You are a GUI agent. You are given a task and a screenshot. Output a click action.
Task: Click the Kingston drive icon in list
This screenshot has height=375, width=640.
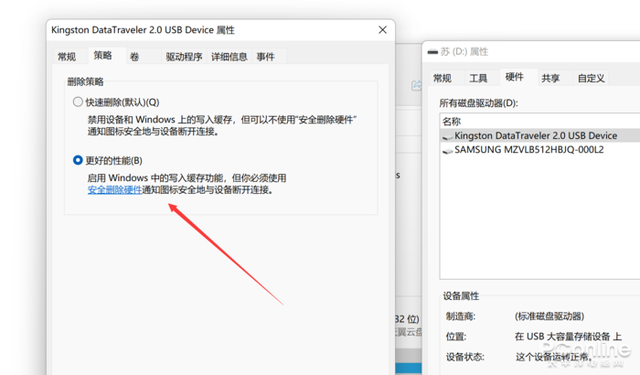pyautogui.click(x=447, y=137)
